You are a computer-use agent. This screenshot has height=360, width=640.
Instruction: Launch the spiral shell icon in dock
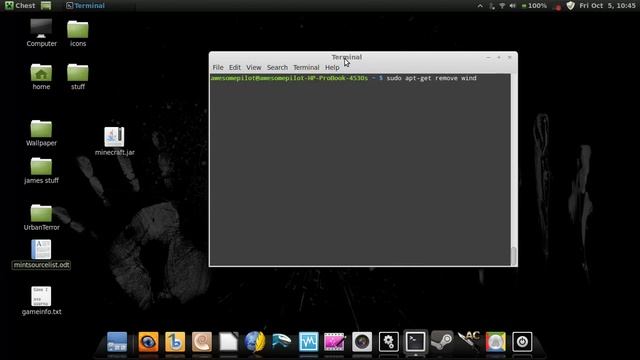click(x=202, y=342)
